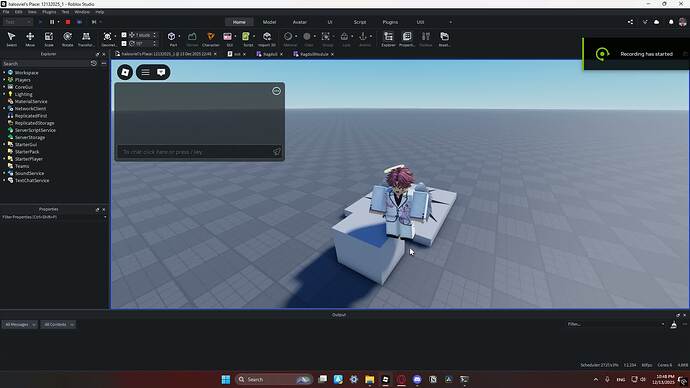This screenshot has width=690, height=388.
Task: Open the All Messages dropdown in Output
Action: (20, 325)
